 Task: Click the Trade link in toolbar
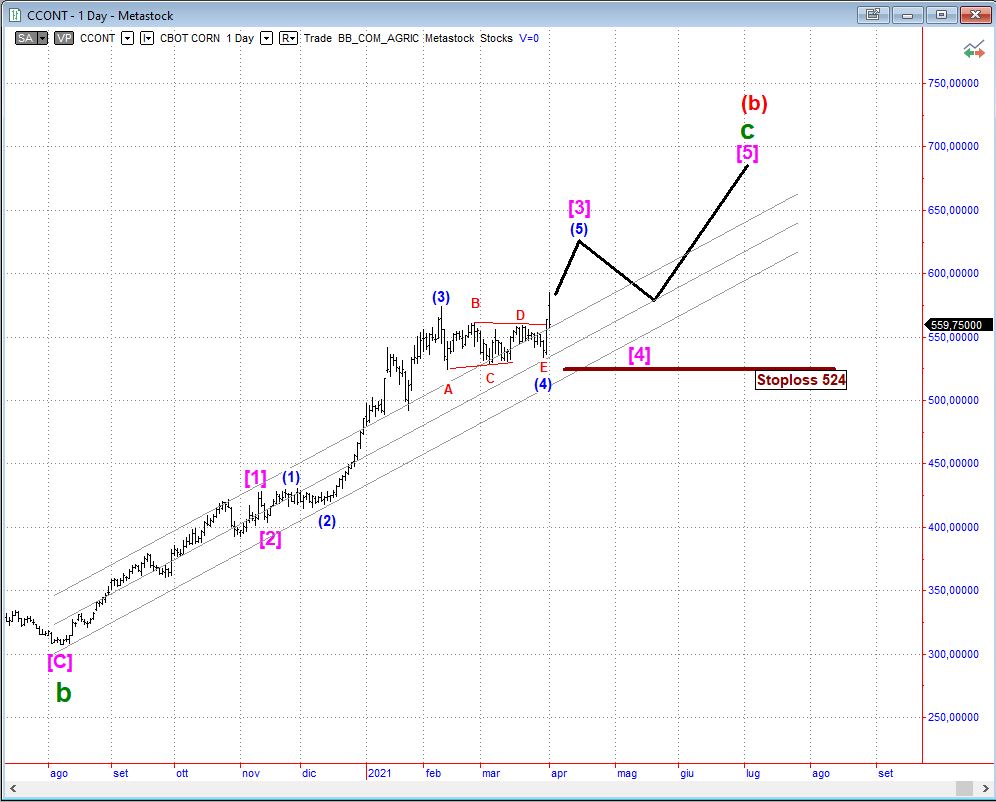click(318, 38)
